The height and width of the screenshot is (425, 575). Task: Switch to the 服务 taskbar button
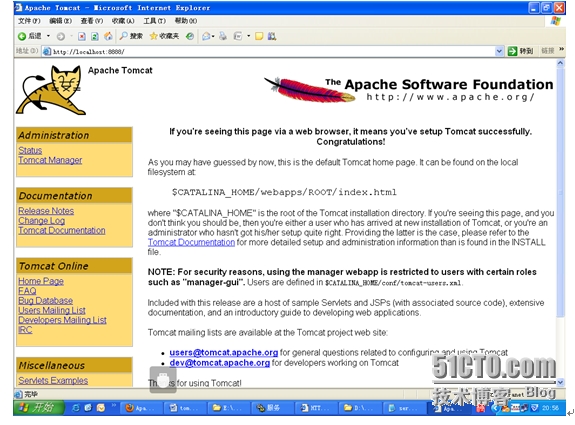pyautogui.click(x=272, y=408)
